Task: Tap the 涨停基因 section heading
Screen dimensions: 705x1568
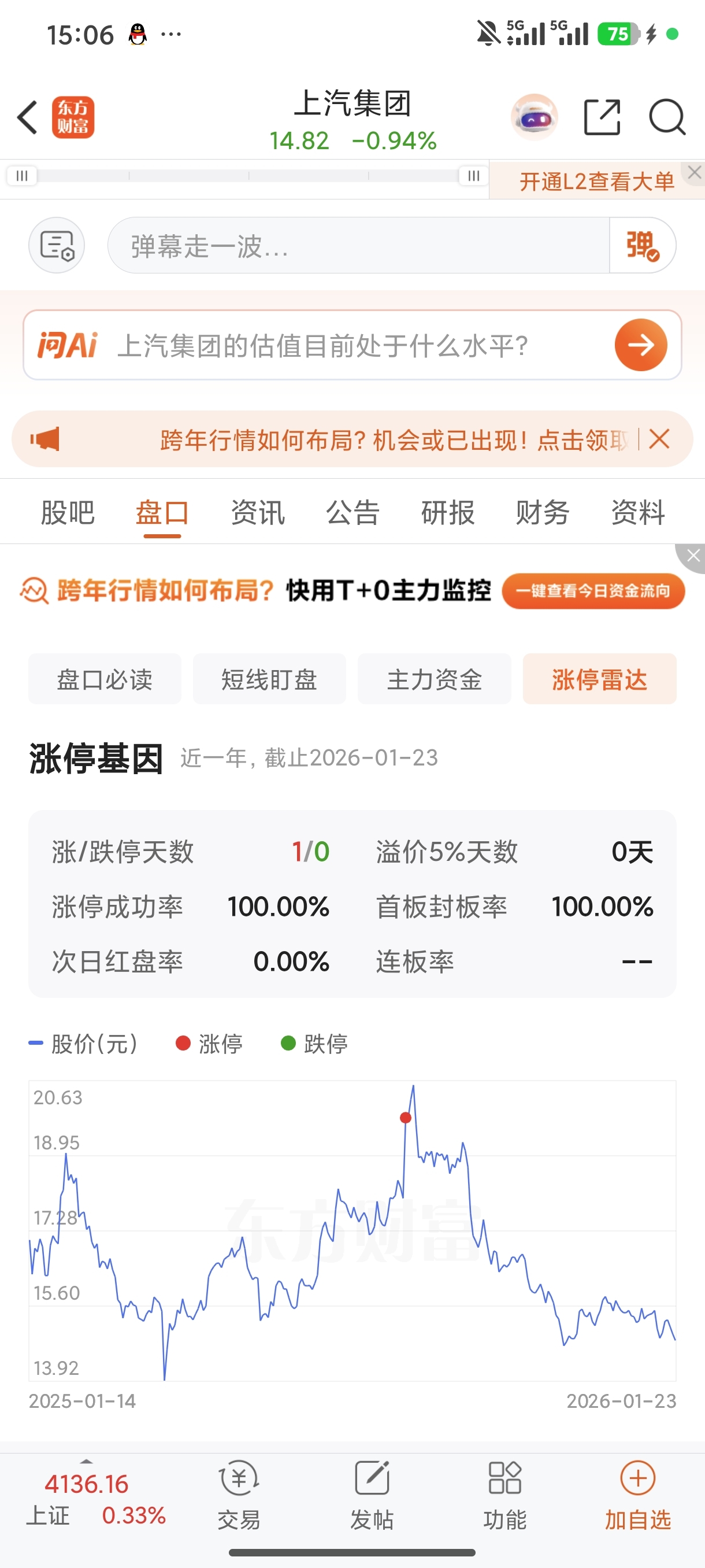Action: point(96,759)
